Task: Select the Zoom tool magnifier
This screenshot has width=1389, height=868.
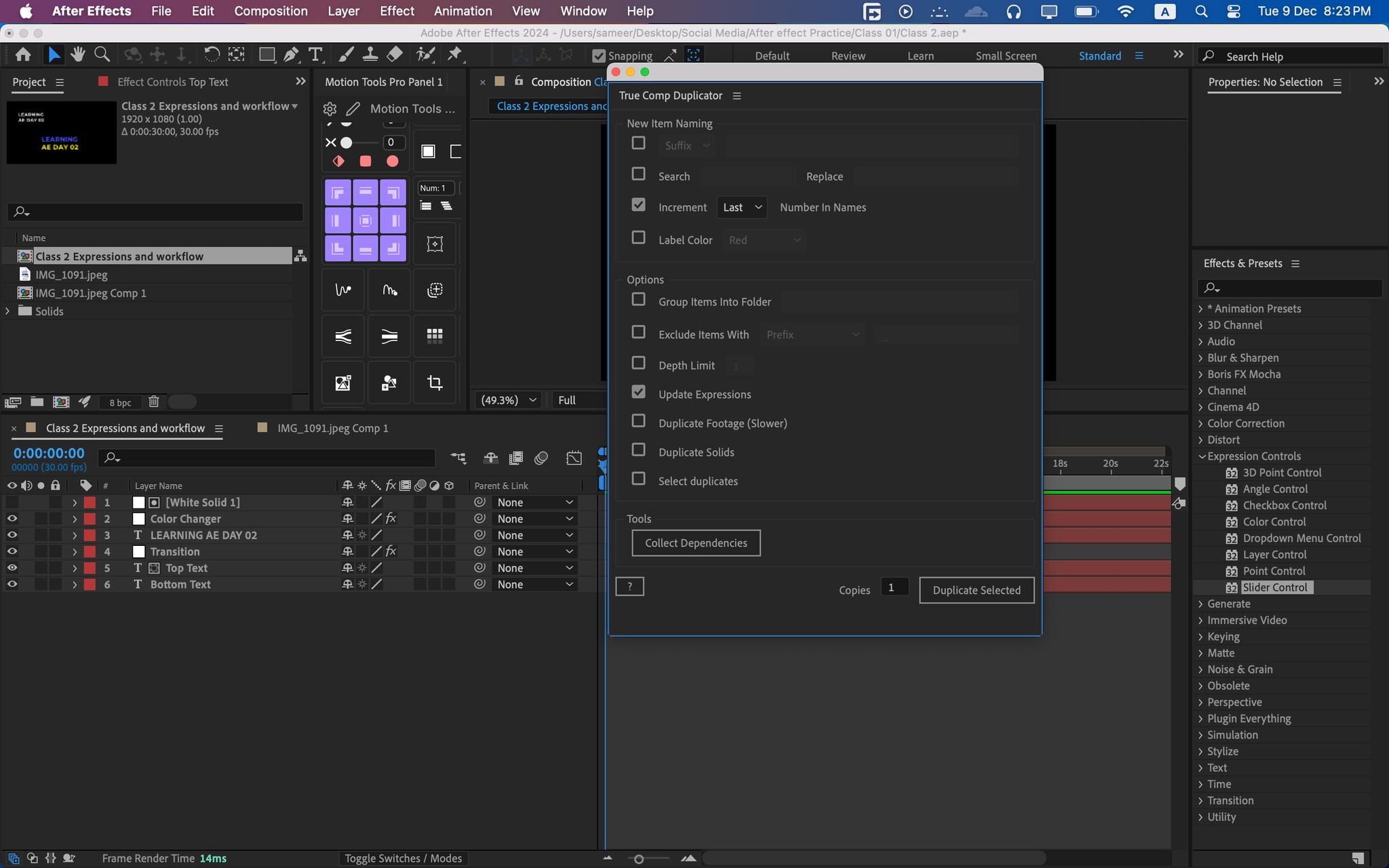Action: [x=102, y=55]
